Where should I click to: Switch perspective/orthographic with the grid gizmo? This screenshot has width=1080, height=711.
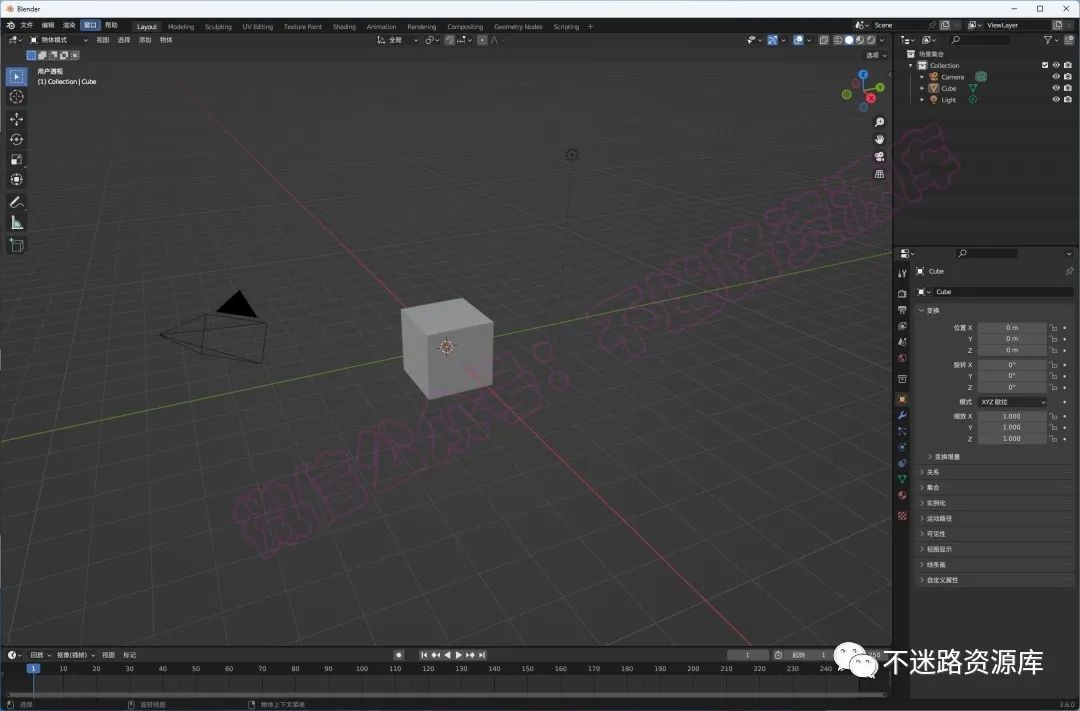[x=880, y=174]
